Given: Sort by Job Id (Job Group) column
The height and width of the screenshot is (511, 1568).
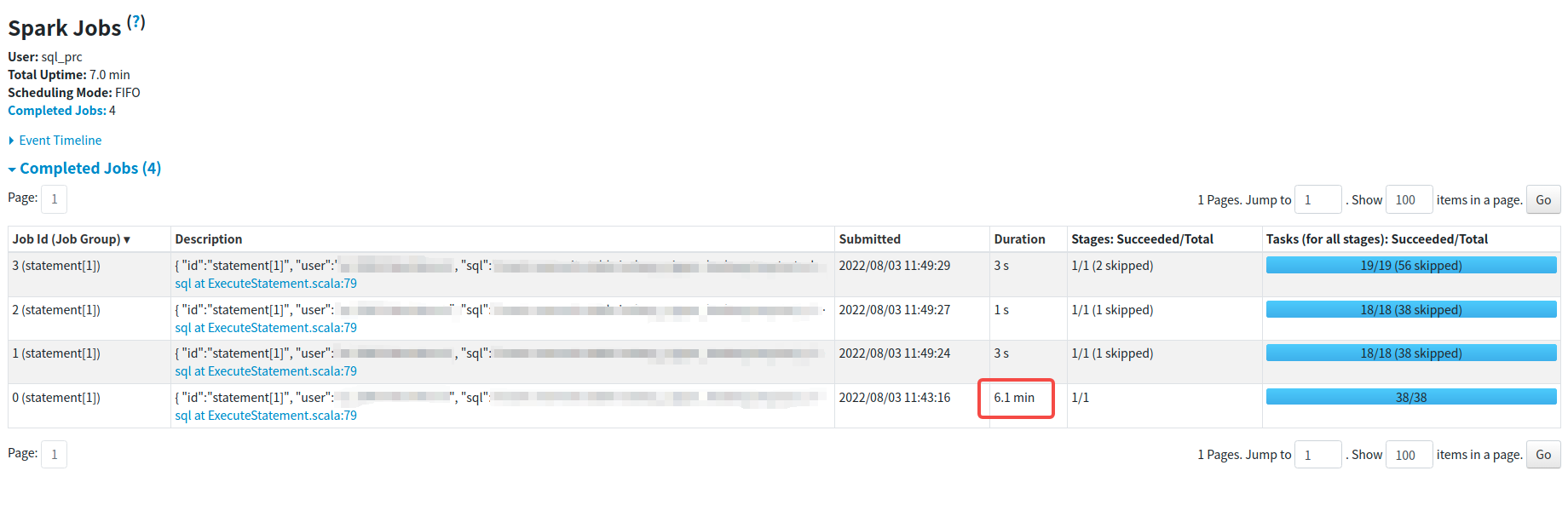Looking at the screenshot, I should coord(72,239).
